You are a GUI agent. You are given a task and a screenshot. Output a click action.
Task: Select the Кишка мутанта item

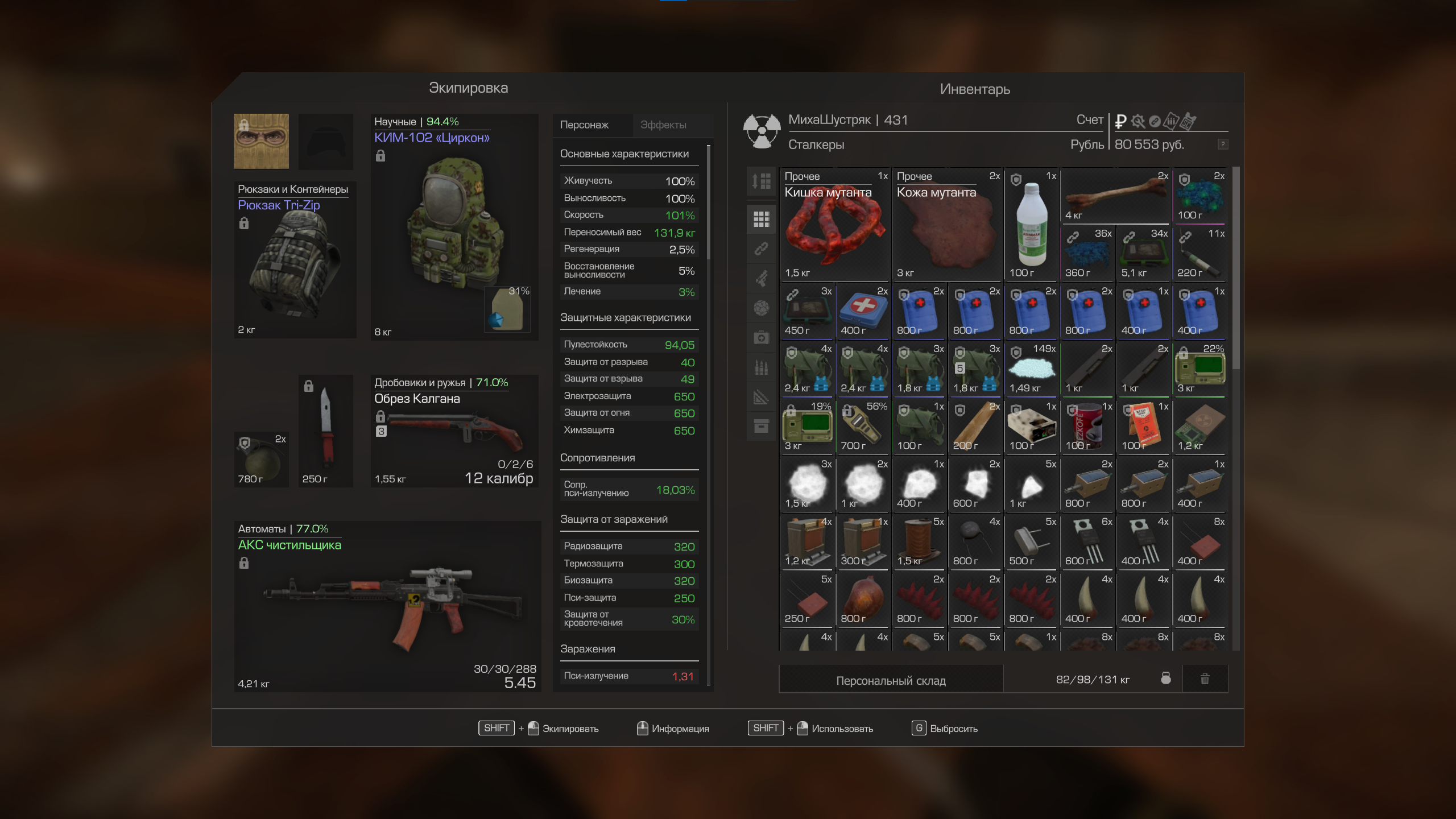click(834, 224)
